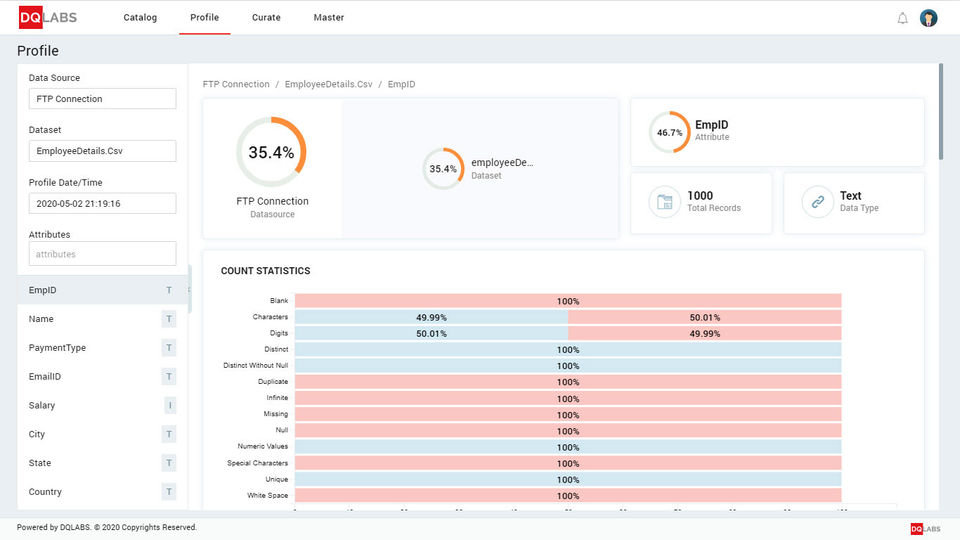Click the Infinite 100% bar
Viewport: 960px width, 540px height.
568,398
